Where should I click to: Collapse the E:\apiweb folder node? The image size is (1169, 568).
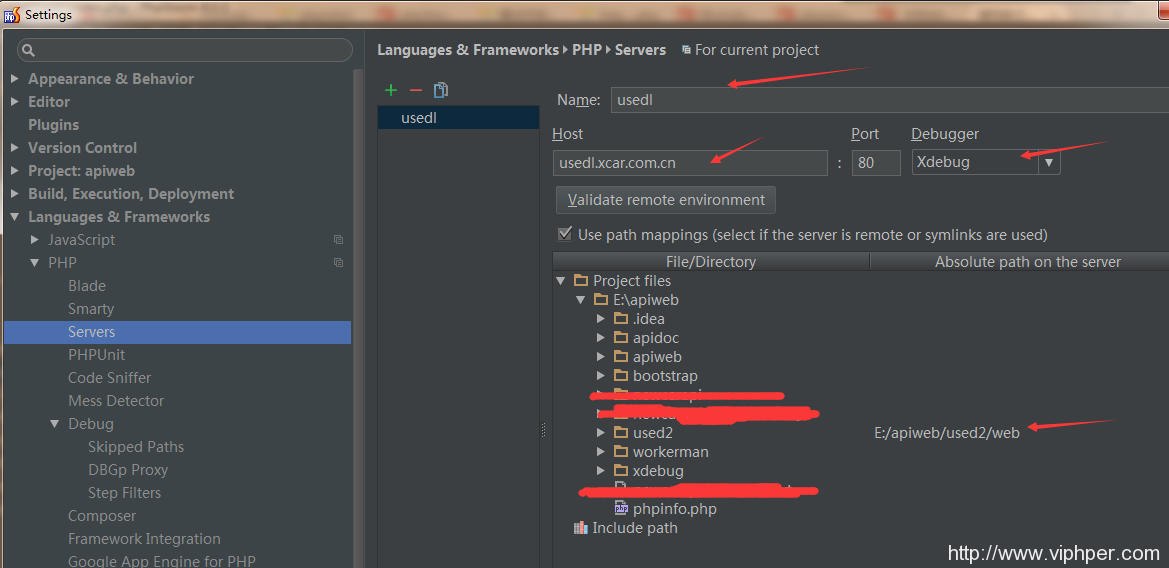(581, 300)
